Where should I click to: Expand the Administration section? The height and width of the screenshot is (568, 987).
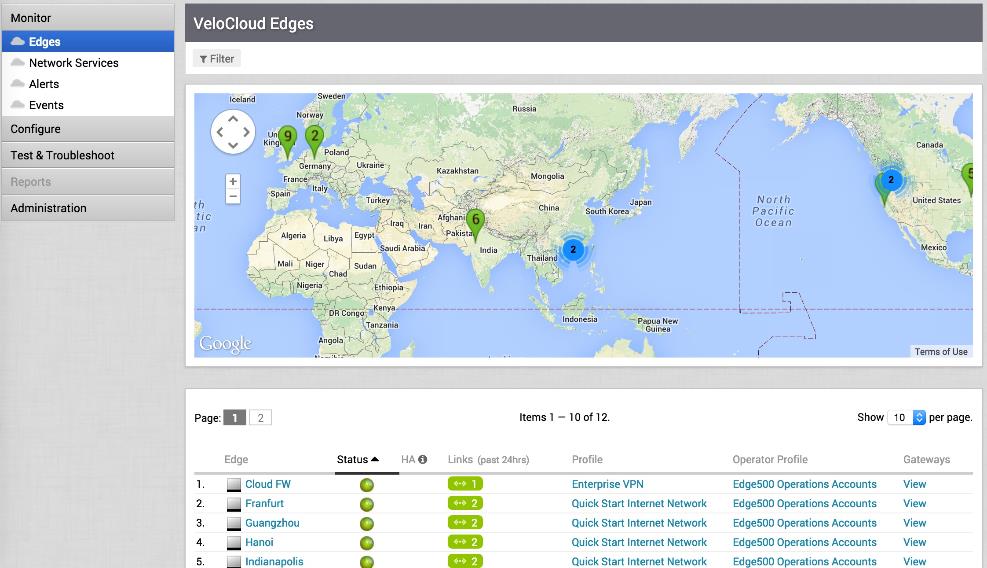click(88, 208)
